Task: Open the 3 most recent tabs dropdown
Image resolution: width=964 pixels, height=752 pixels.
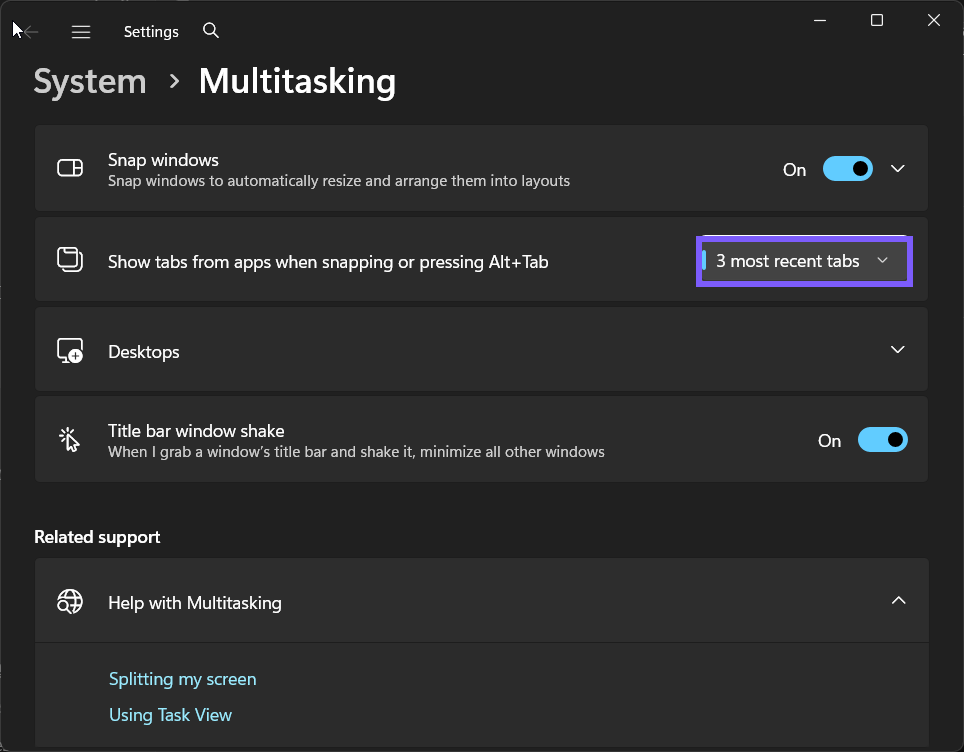Action: pyautogui.click(x=804, y=261)
